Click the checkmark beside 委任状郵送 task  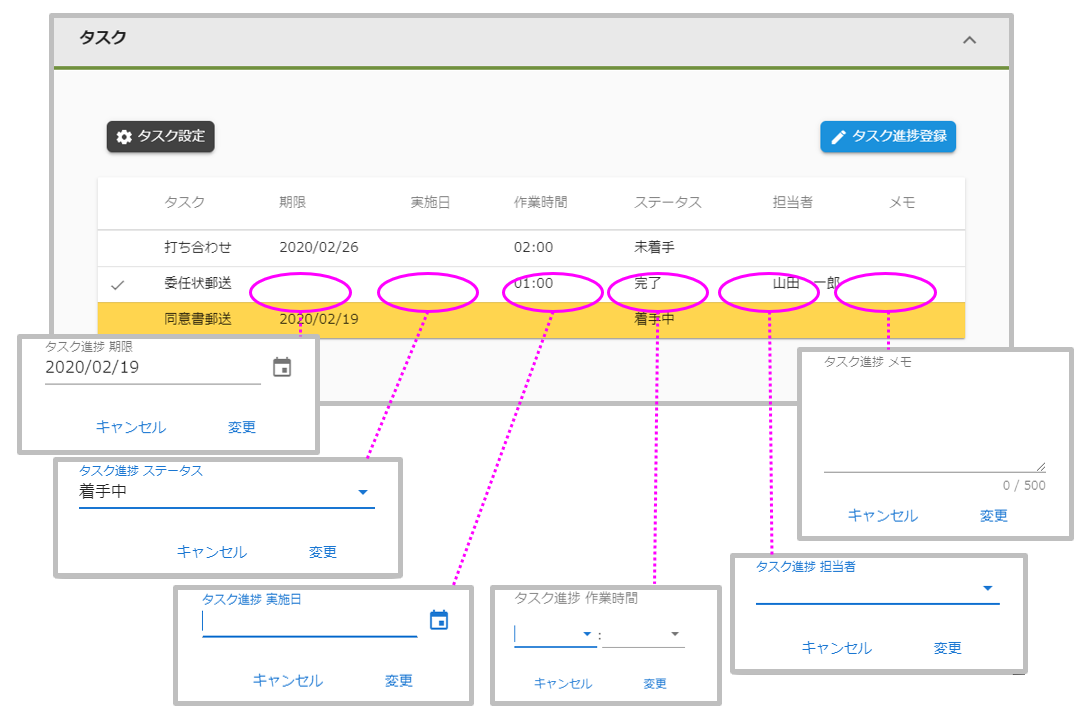click(119, 284)
